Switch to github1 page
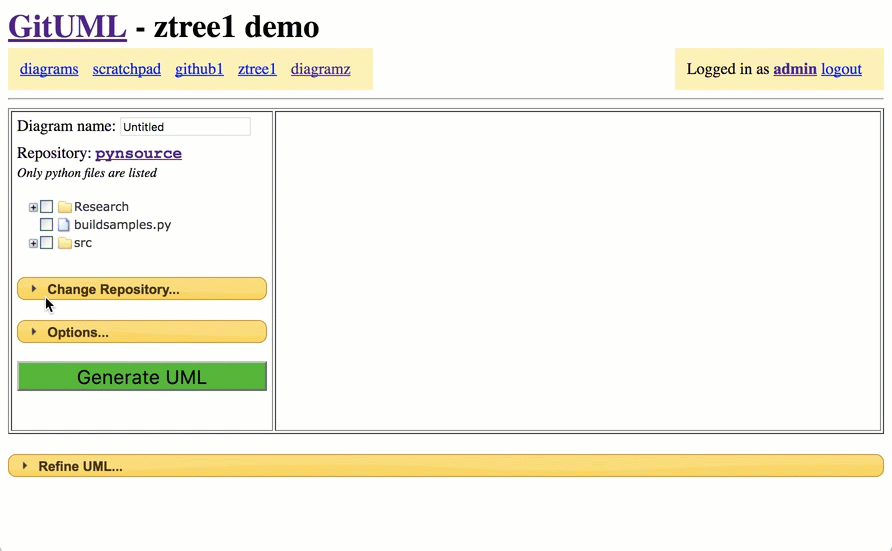Image resolution: width=892 pixels, height=551 pixels. point(199,69)
